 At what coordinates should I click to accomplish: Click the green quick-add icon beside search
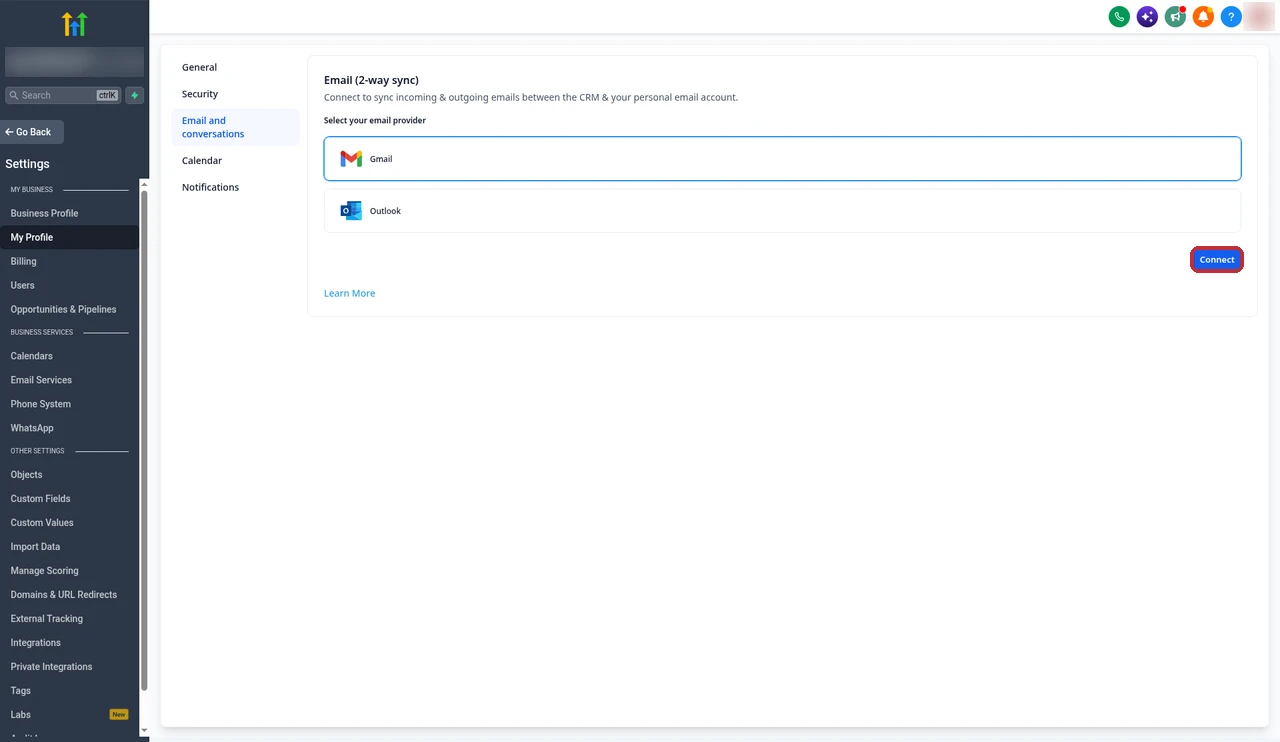point(135,95)
